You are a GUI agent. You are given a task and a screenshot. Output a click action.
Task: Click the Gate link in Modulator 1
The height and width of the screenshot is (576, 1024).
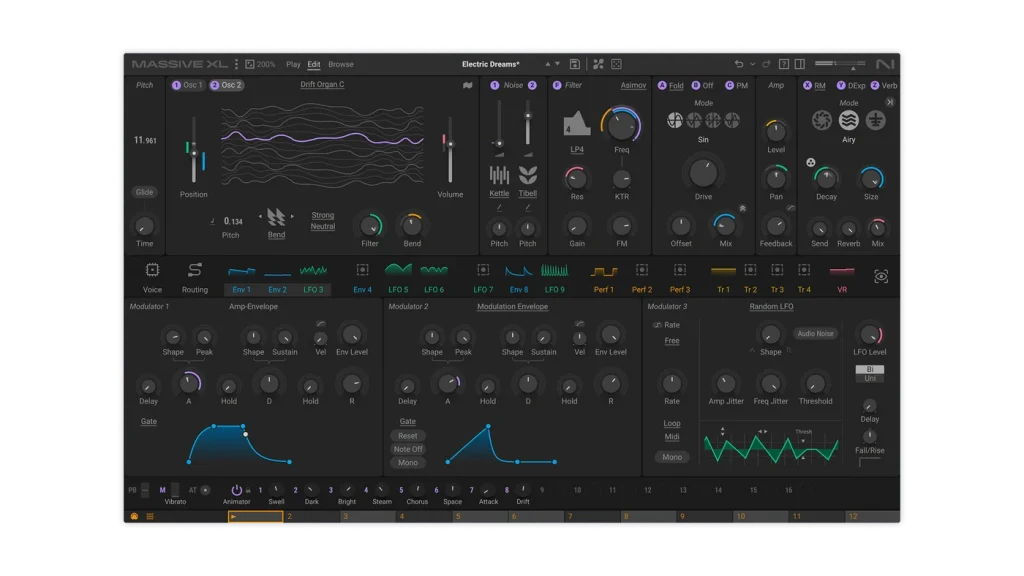[x=148, y=421]
